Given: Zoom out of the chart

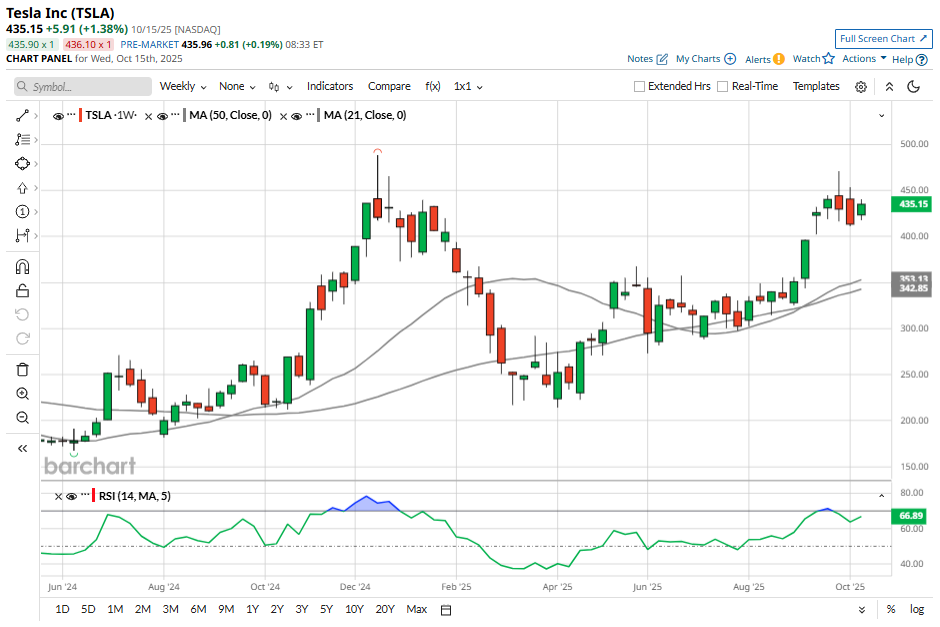Looking at the screenshot, I should (22, 418).
